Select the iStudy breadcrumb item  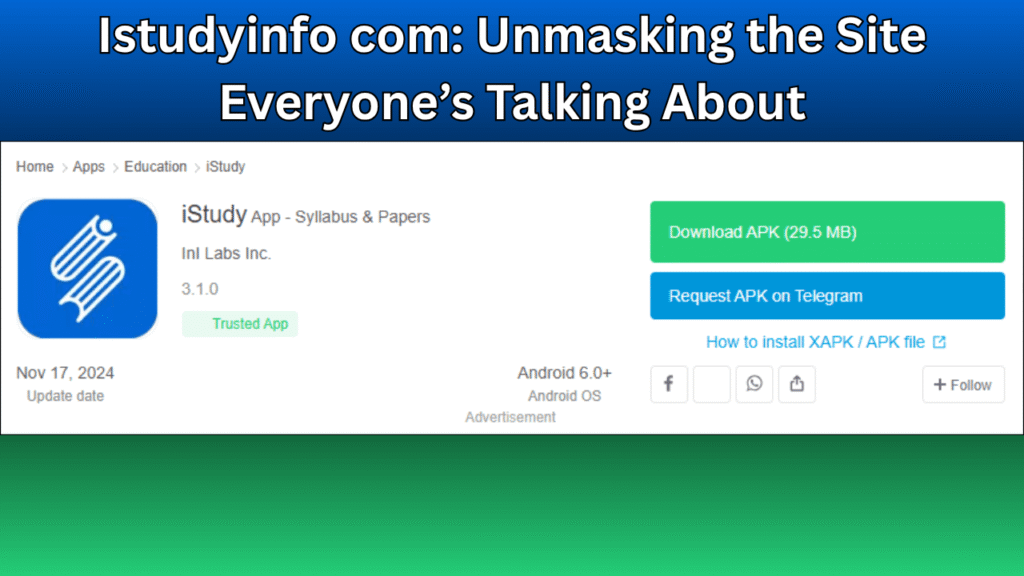(x=225, y=167)
